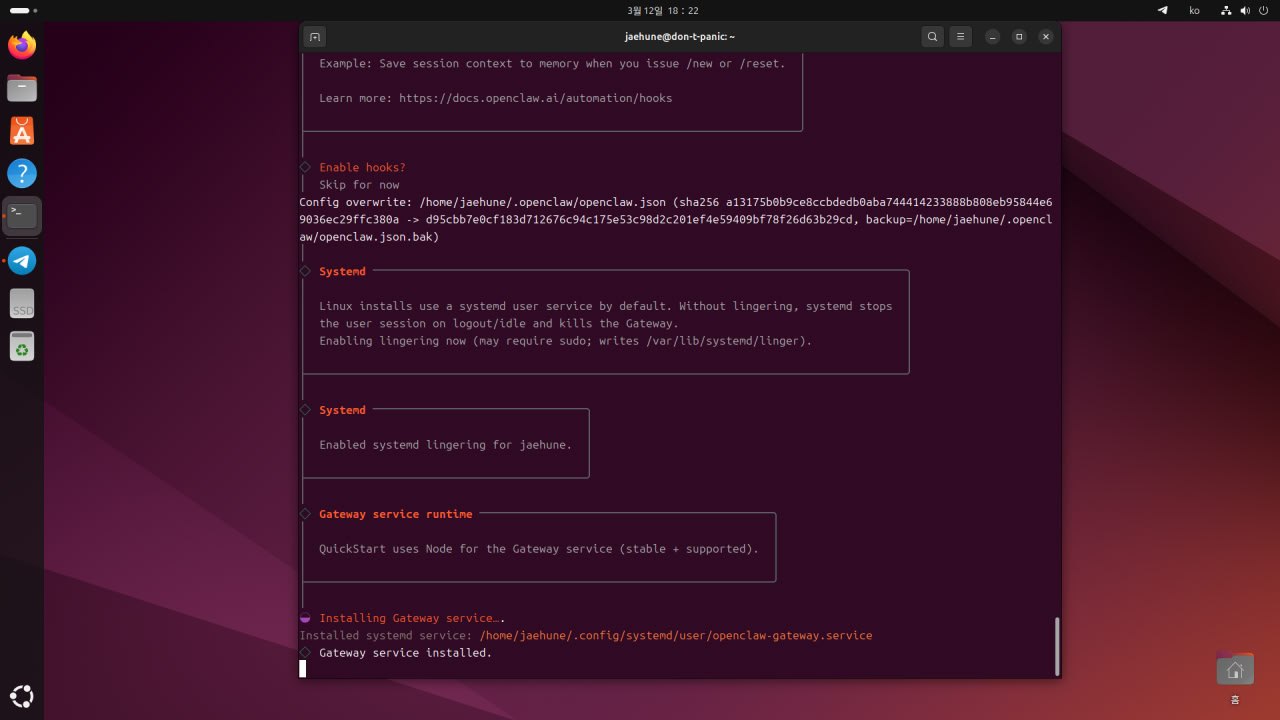
Task: Open Firefox from the dock
Action: click(22, 45)
